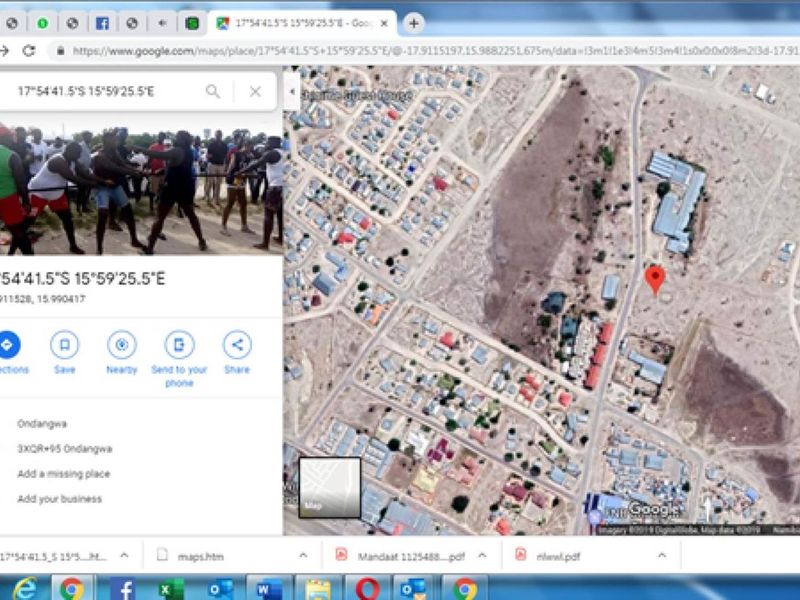
Task: Click the Nearby label
Action: 122,369
